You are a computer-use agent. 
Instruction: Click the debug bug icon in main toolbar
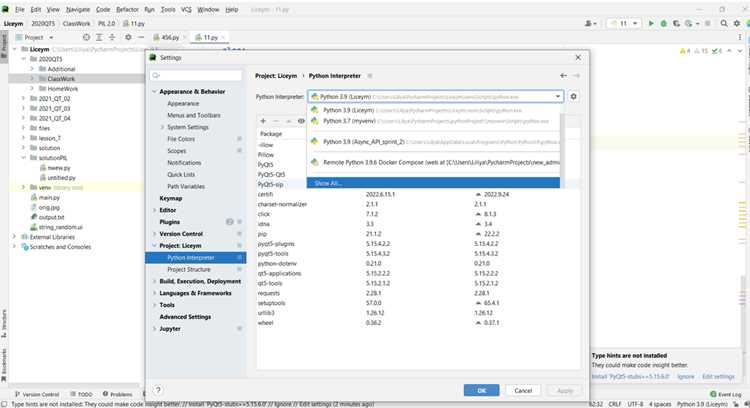663,23
